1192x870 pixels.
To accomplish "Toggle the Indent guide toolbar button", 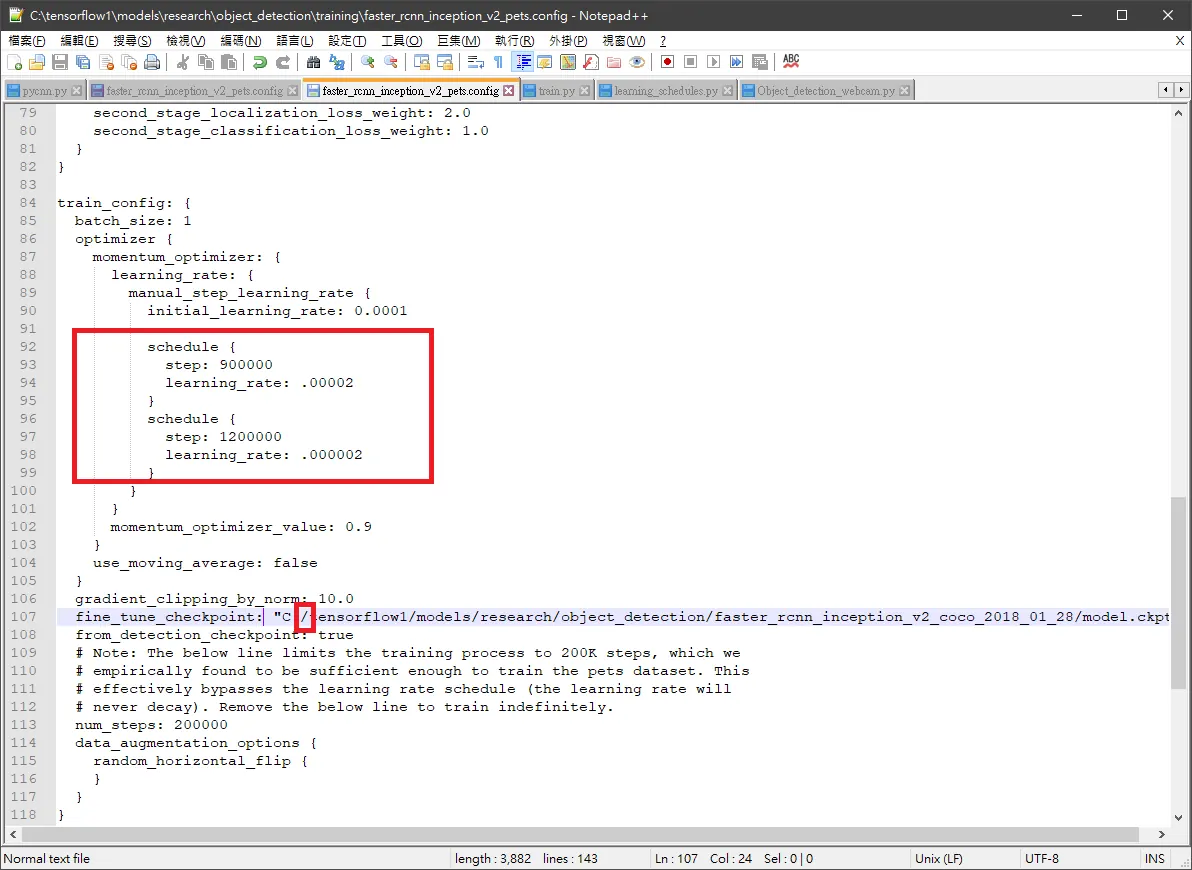I will (x=522, y=62).
